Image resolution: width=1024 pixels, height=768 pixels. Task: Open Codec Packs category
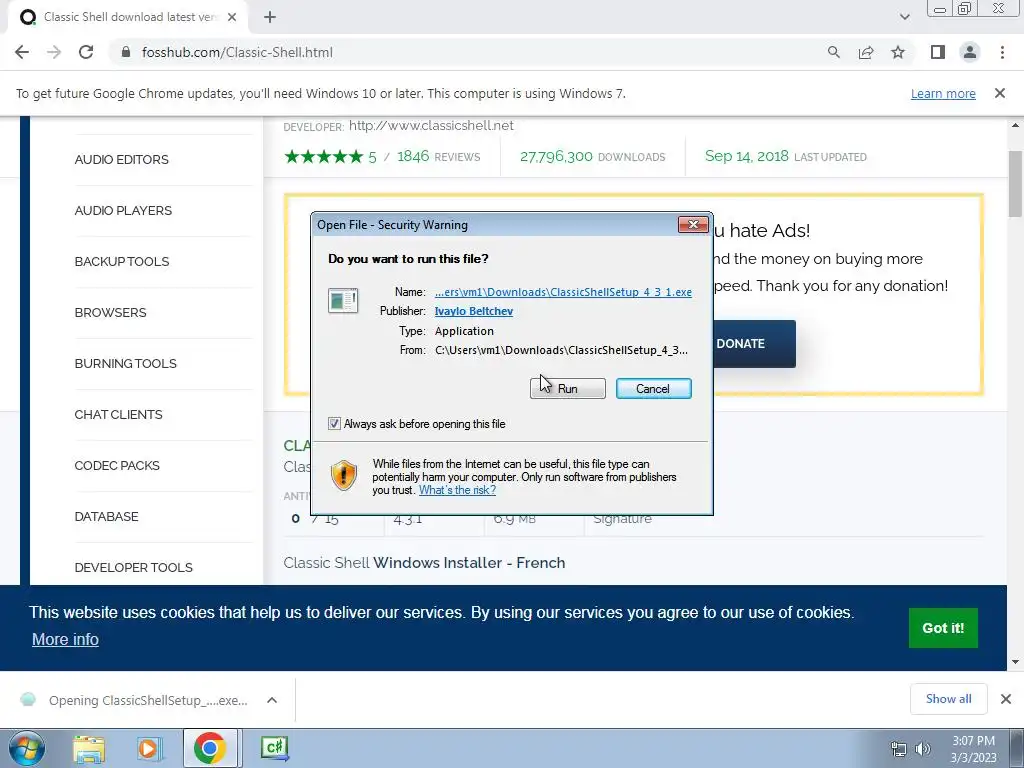pyautogui.click(x=117, y=465)
